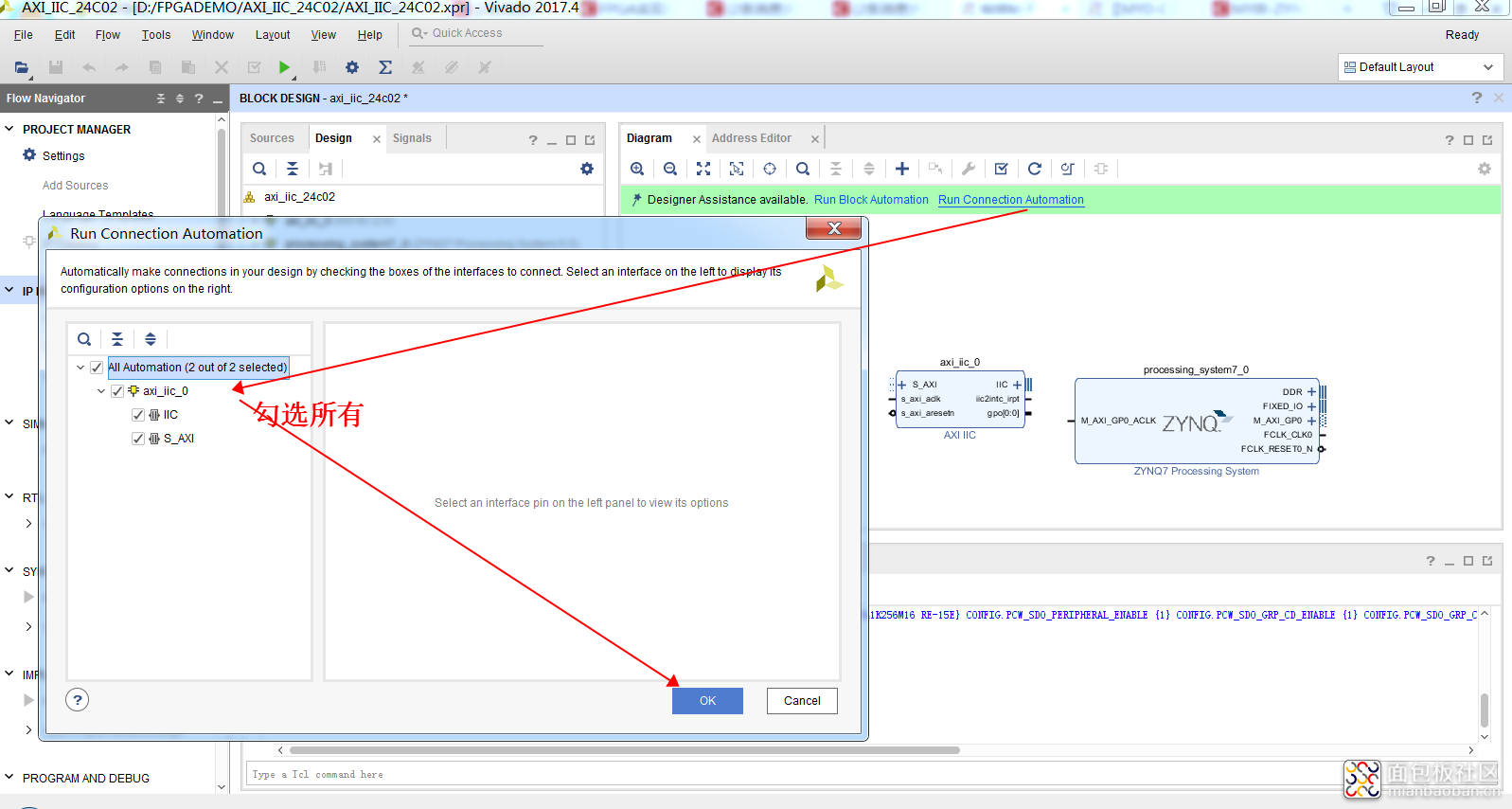Viewport: 1512px width, 809px height.
Task: Regenerate layout with refresh icon
Action: [x=1035, y=169]
